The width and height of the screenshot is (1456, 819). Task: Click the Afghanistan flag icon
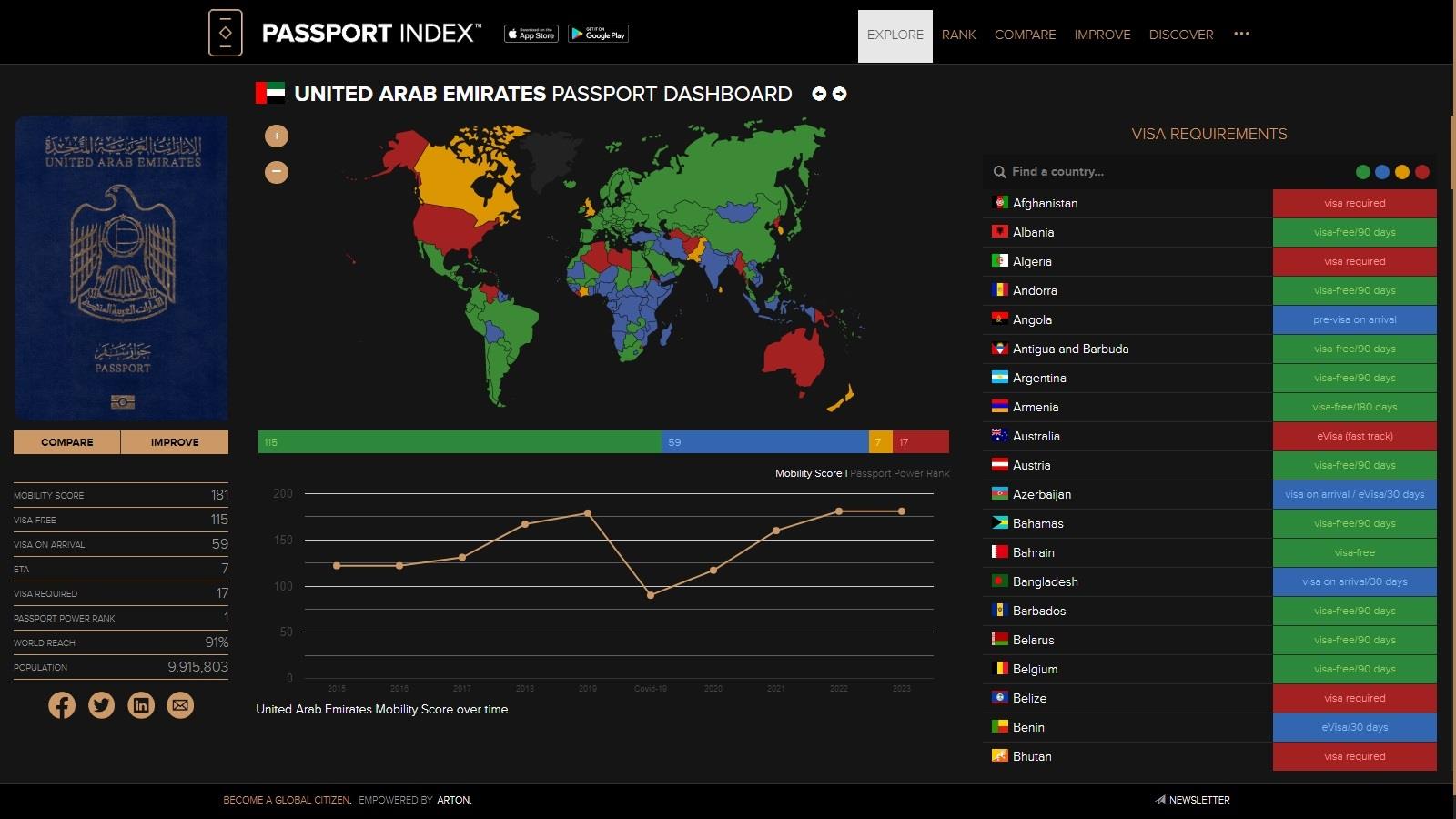tap(1000, 203)
